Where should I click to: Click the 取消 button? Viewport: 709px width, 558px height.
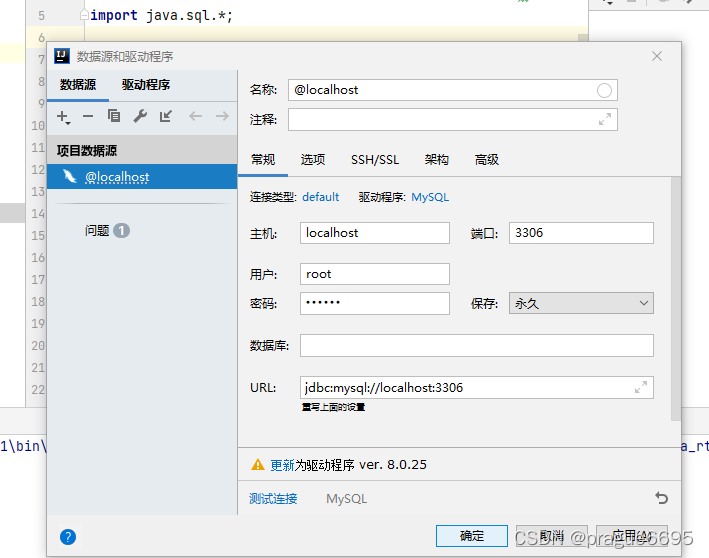(552, 536)
